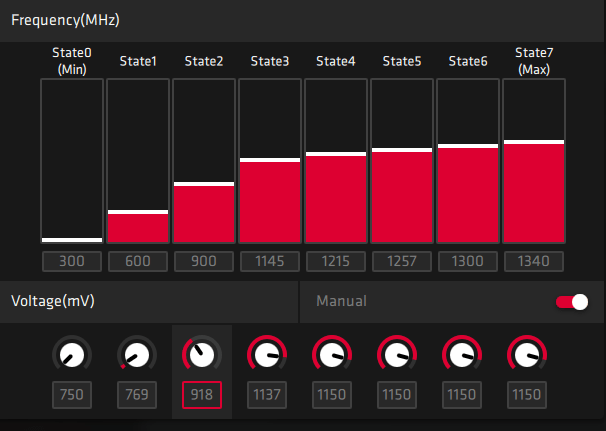Edit the 1257 frequency field
The width and height of the screenshot is (606, 431).
[x=402, y=261]
